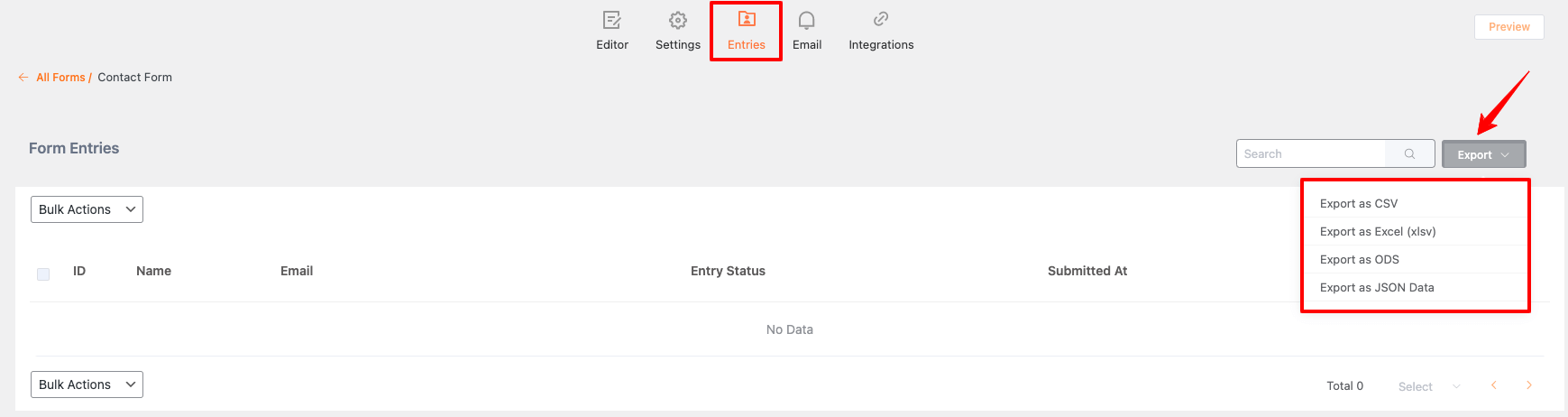This screenshot has width=1568, height=417.
Task: Open the Email bell icon
Action: pos(807,20)
